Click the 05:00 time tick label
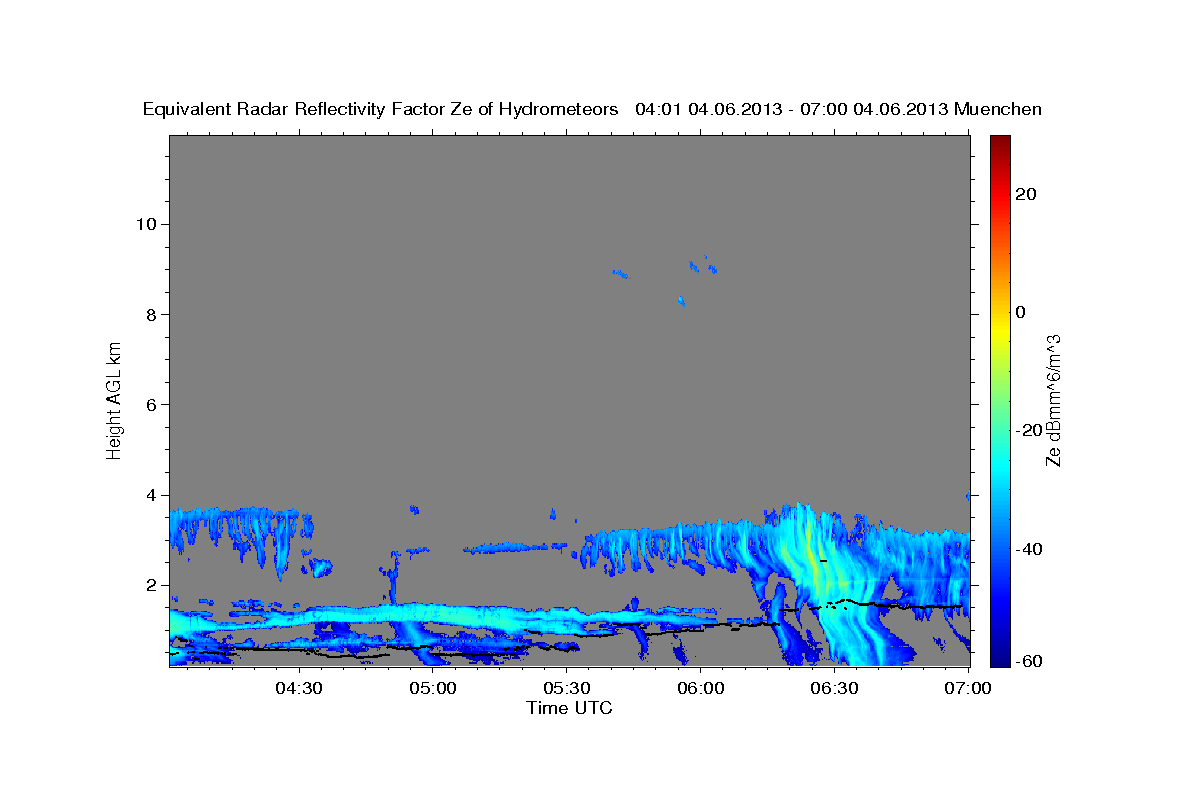This screenshot has width=1200, height=800. (x=432, y=689)
